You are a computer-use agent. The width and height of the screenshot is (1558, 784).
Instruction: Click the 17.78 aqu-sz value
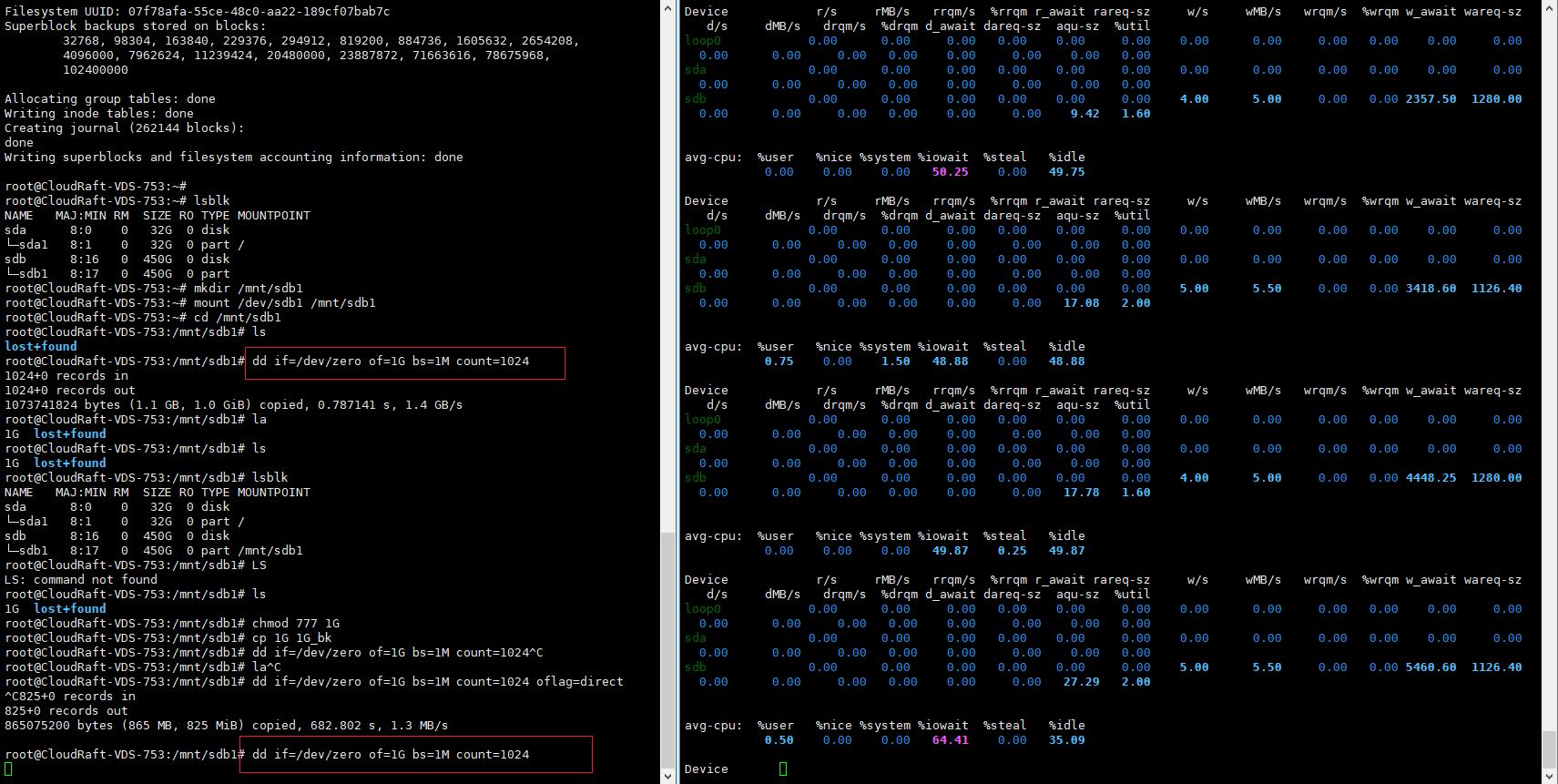[x=1082, y=493]
